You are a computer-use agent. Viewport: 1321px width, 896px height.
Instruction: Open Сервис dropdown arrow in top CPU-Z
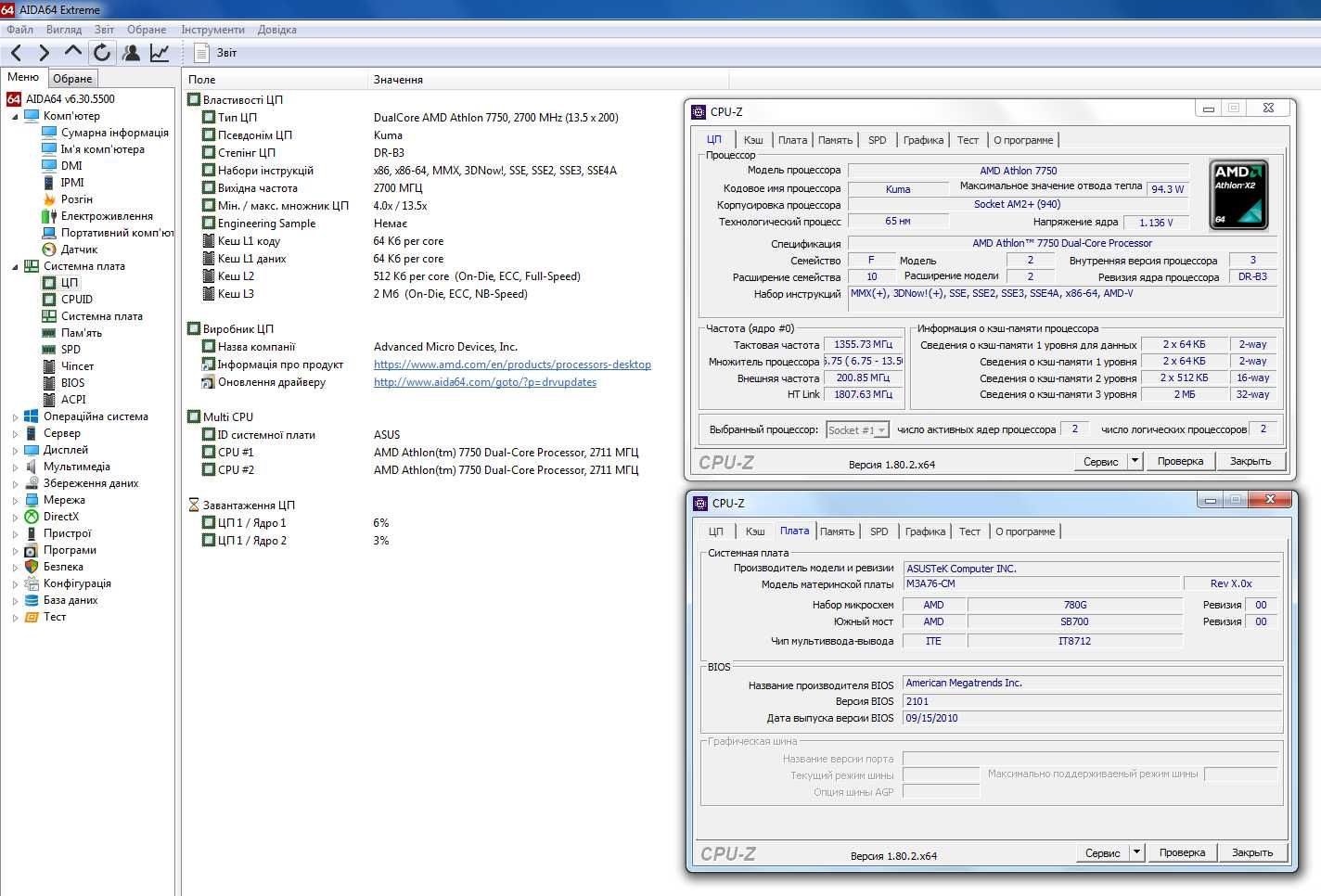pyautogui.click(x=1135, y=461)
